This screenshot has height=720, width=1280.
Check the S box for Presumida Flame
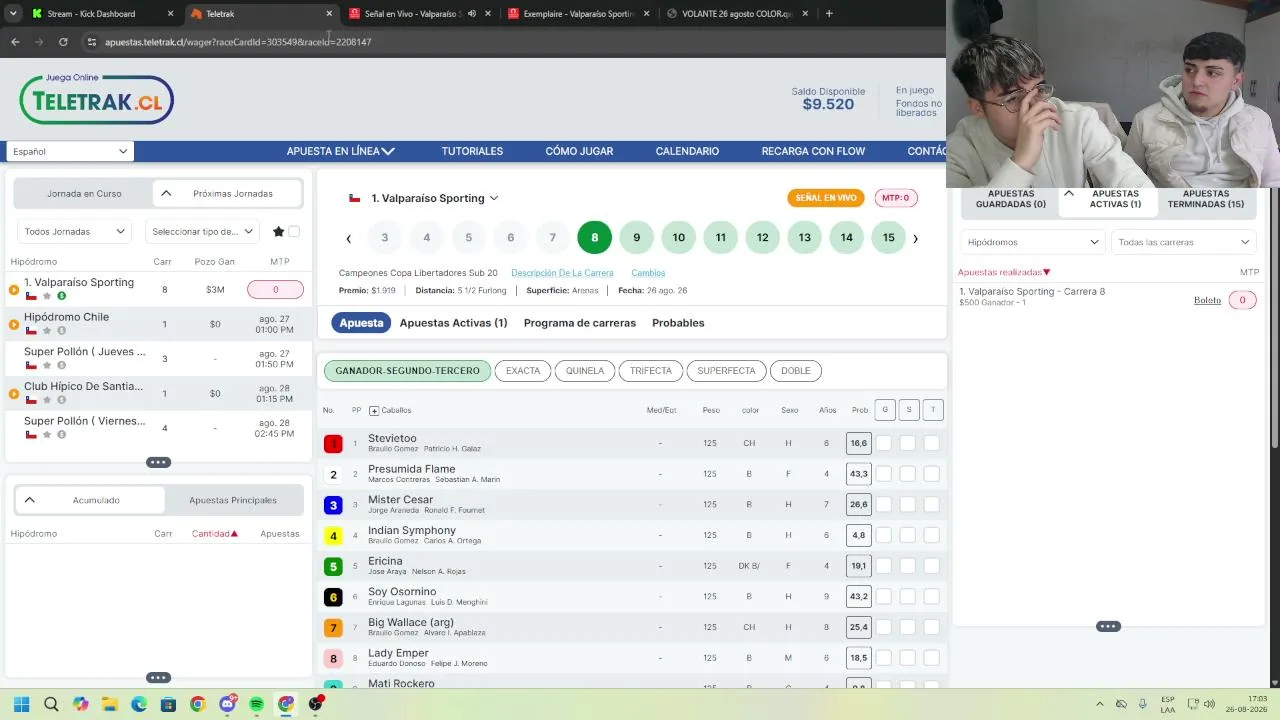(908, 474)
